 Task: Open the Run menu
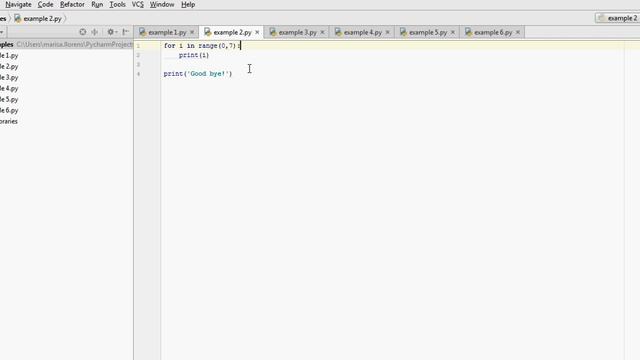pos(97,4)
